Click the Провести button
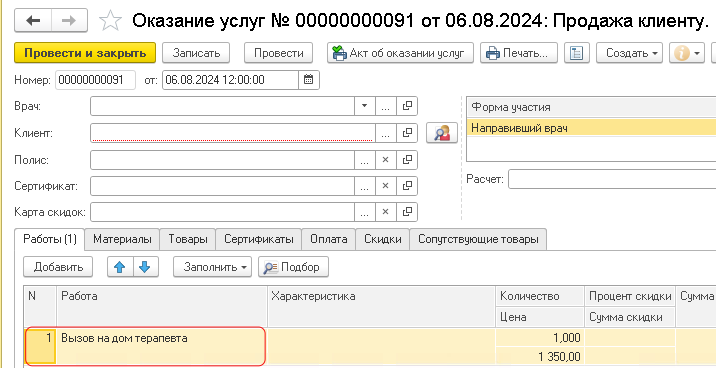Image resolution: width=716 pixels, height=368 pixels. point(279,53)
